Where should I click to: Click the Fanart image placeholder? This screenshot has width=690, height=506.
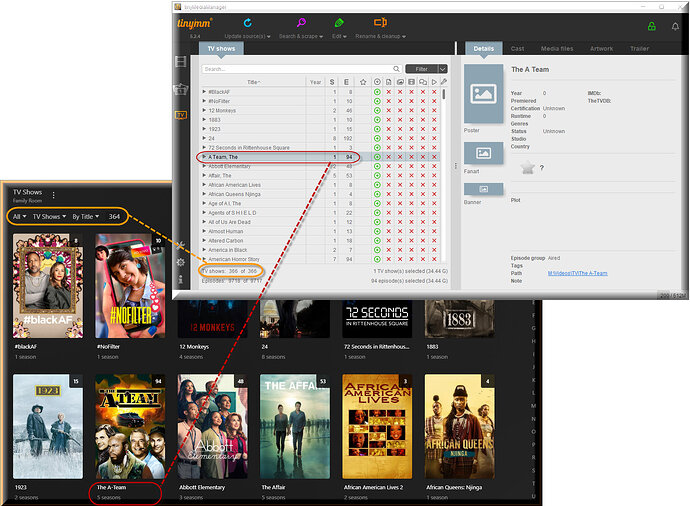click(483, 153)
